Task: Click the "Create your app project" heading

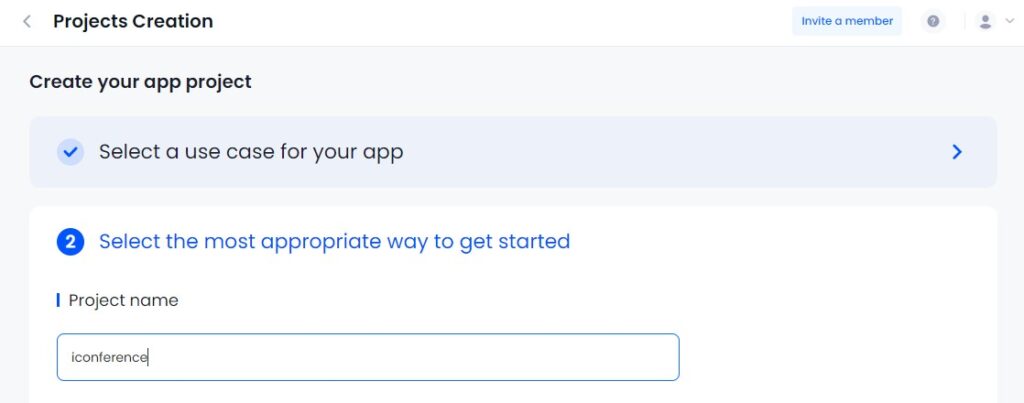Action: [140, 82]
